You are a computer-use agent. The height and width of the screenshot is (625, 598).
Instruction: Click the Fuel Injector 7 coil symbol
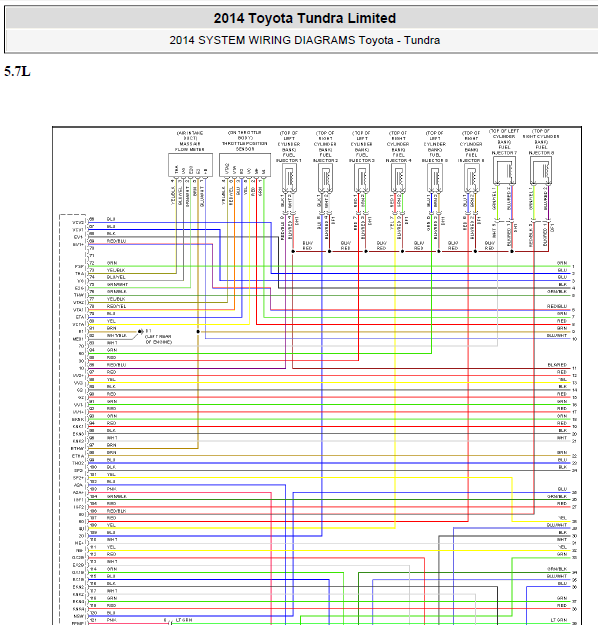pyautogui.click(x=504, y=171)
